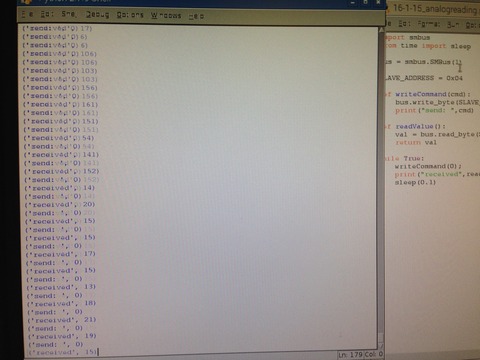Click the output line received 141

point(62,154)
